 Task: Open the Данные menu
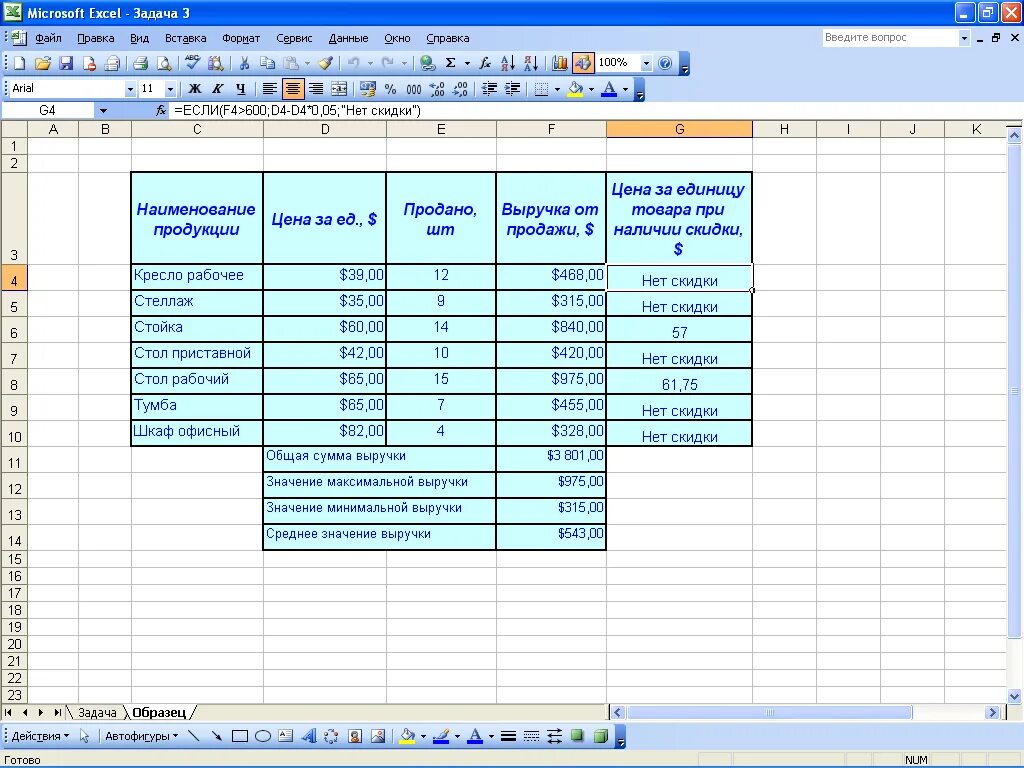(x=348, y=39)
